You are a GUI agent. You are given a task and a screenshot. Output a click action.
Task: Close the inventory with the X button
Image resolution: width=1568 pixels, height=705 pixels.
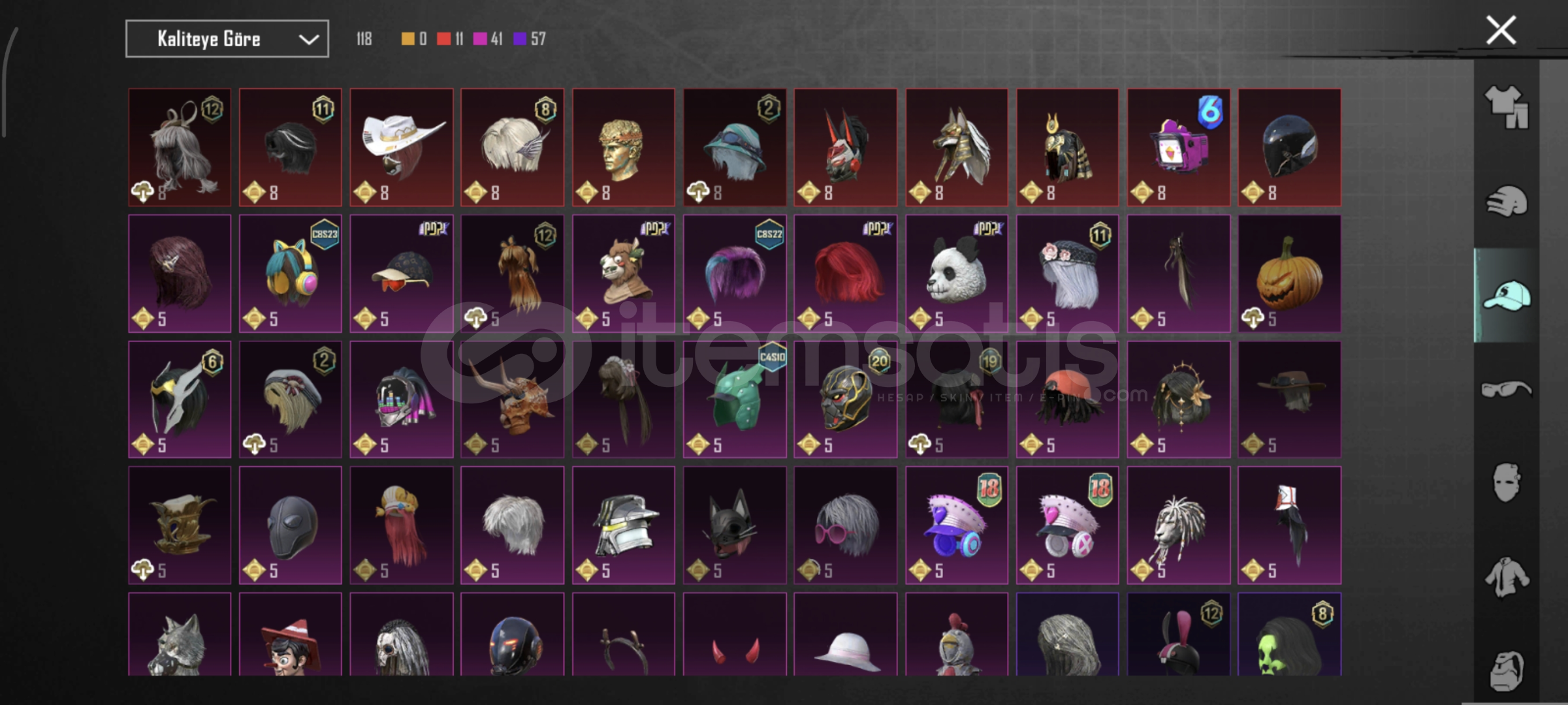pos(1501,31)
